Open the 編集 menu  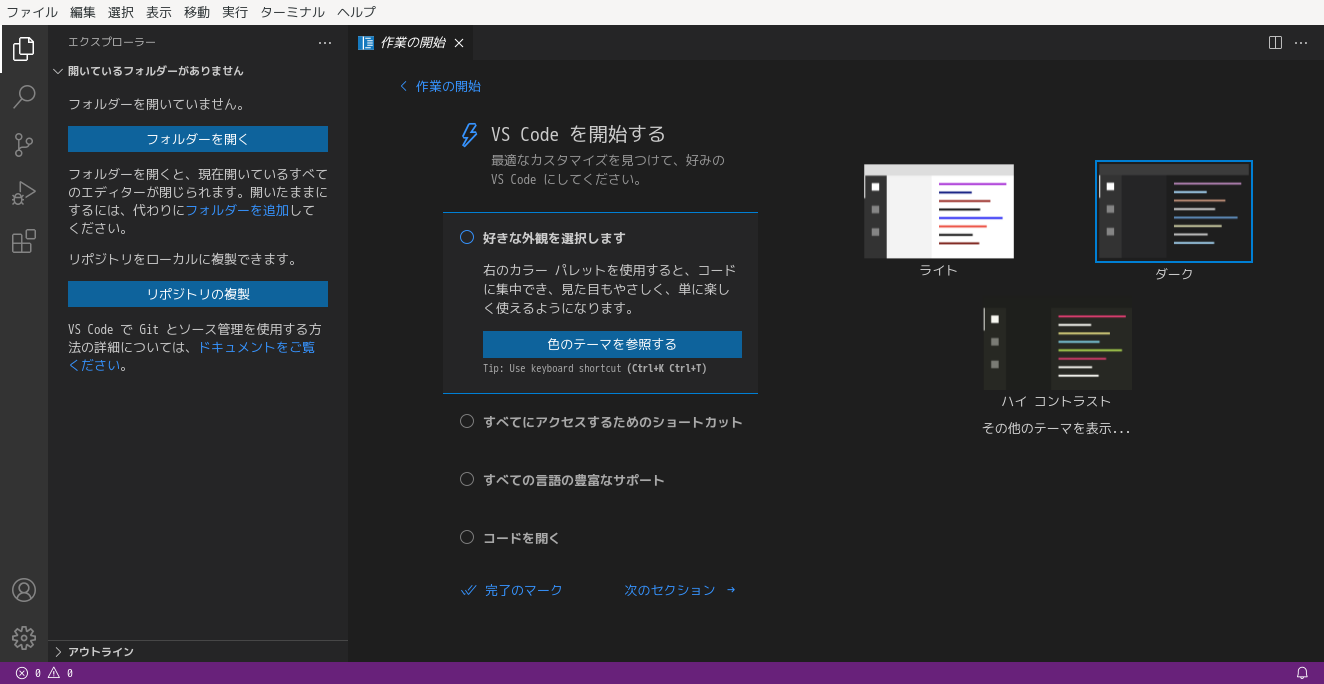83,12
